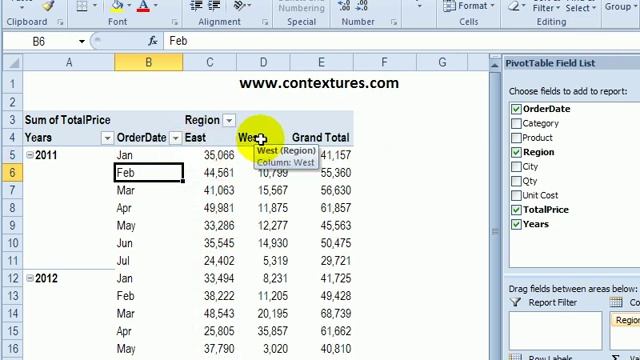Open the Font group dialog launcher
640x360 pixels.
click(x=175, y=22)
